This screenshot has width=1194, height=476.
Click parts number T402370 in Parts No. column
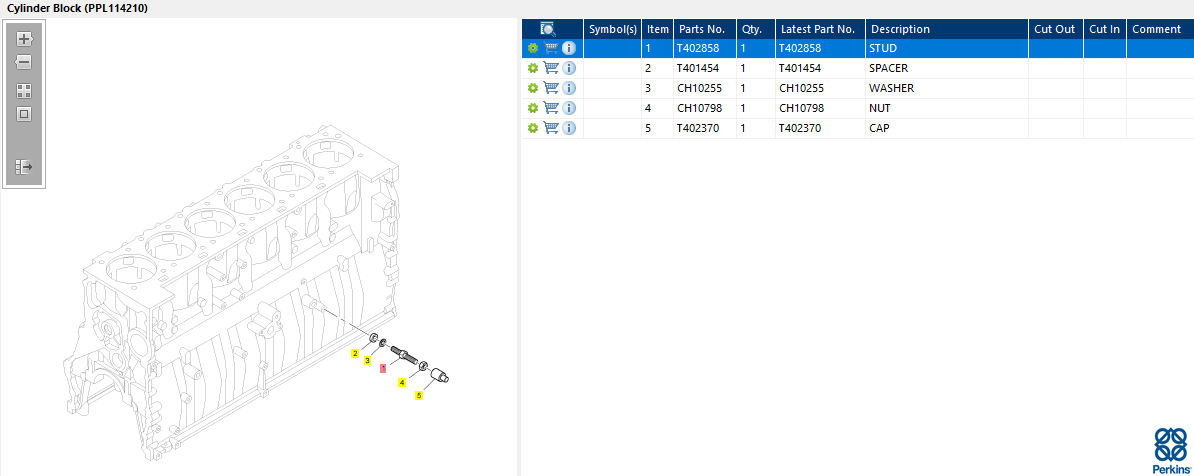[x=698, y=128]
